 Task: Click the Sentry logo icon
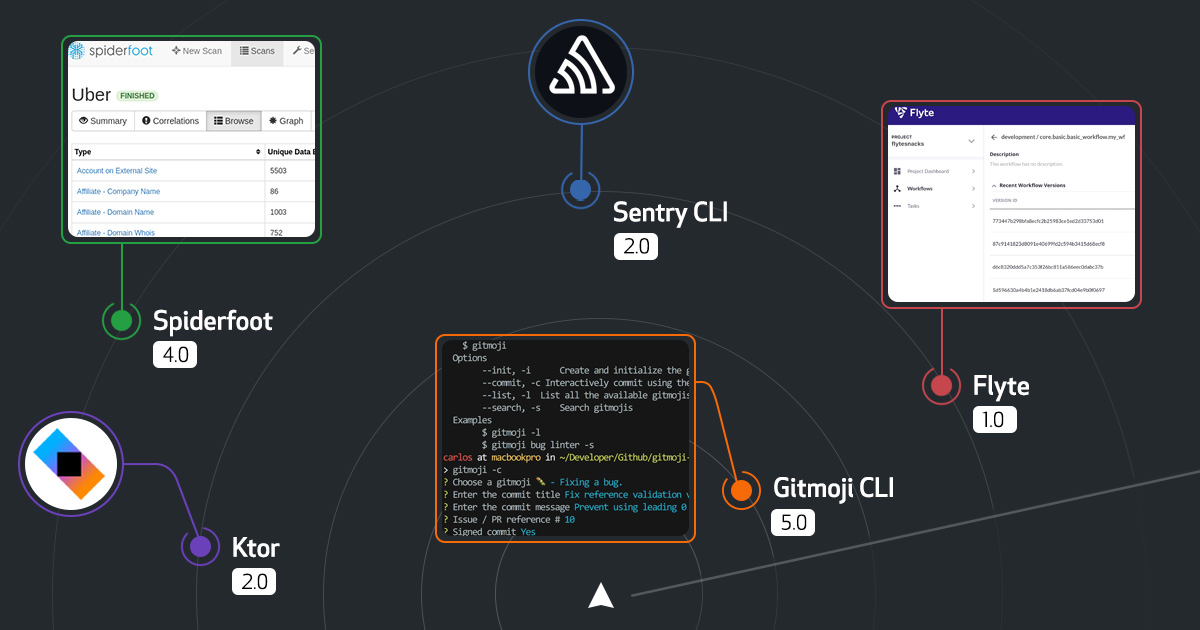coord(580,71)
